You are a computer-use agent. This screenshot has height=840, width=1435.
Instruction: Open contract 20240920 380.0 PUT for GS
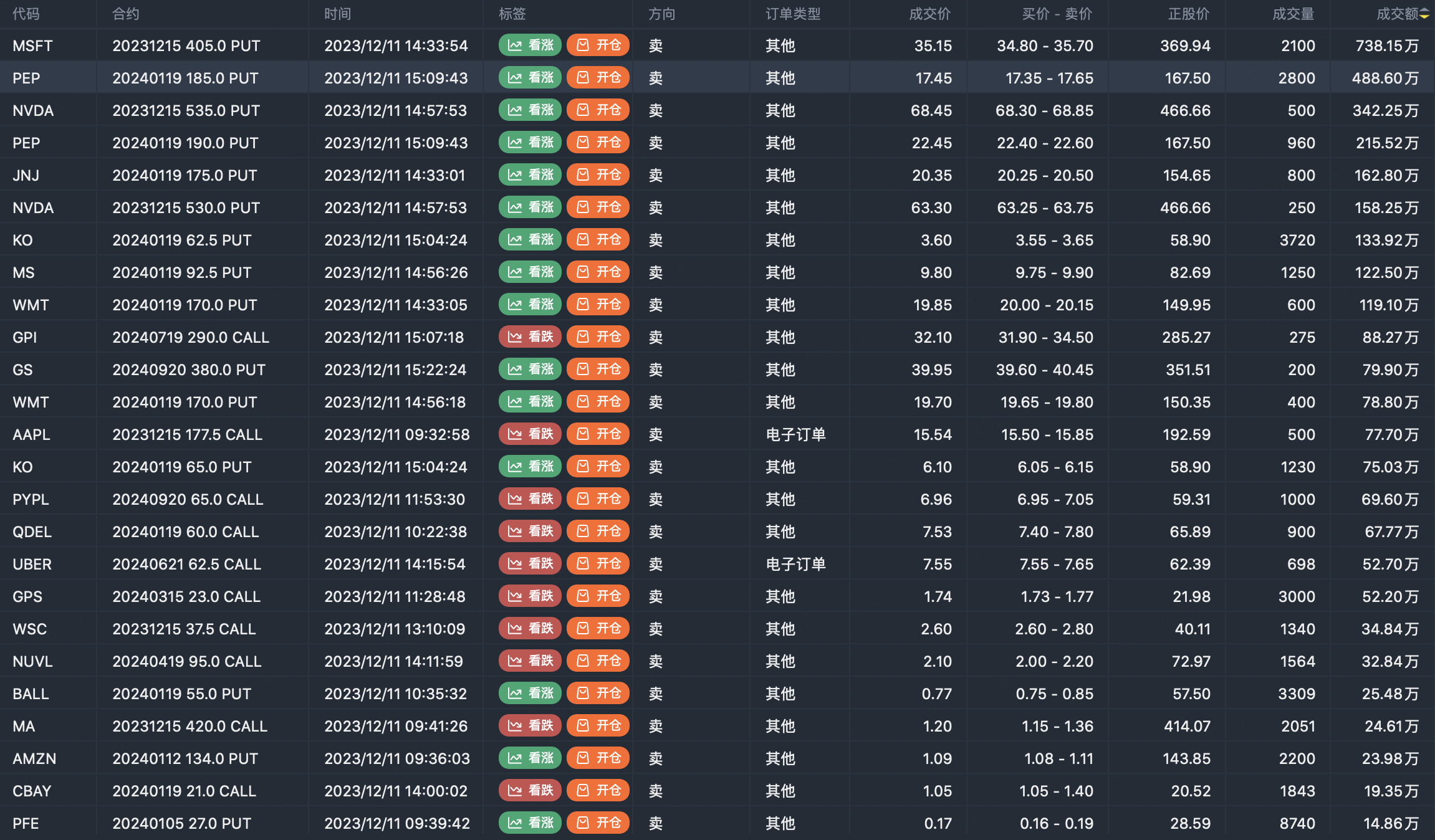click(189, 370)
